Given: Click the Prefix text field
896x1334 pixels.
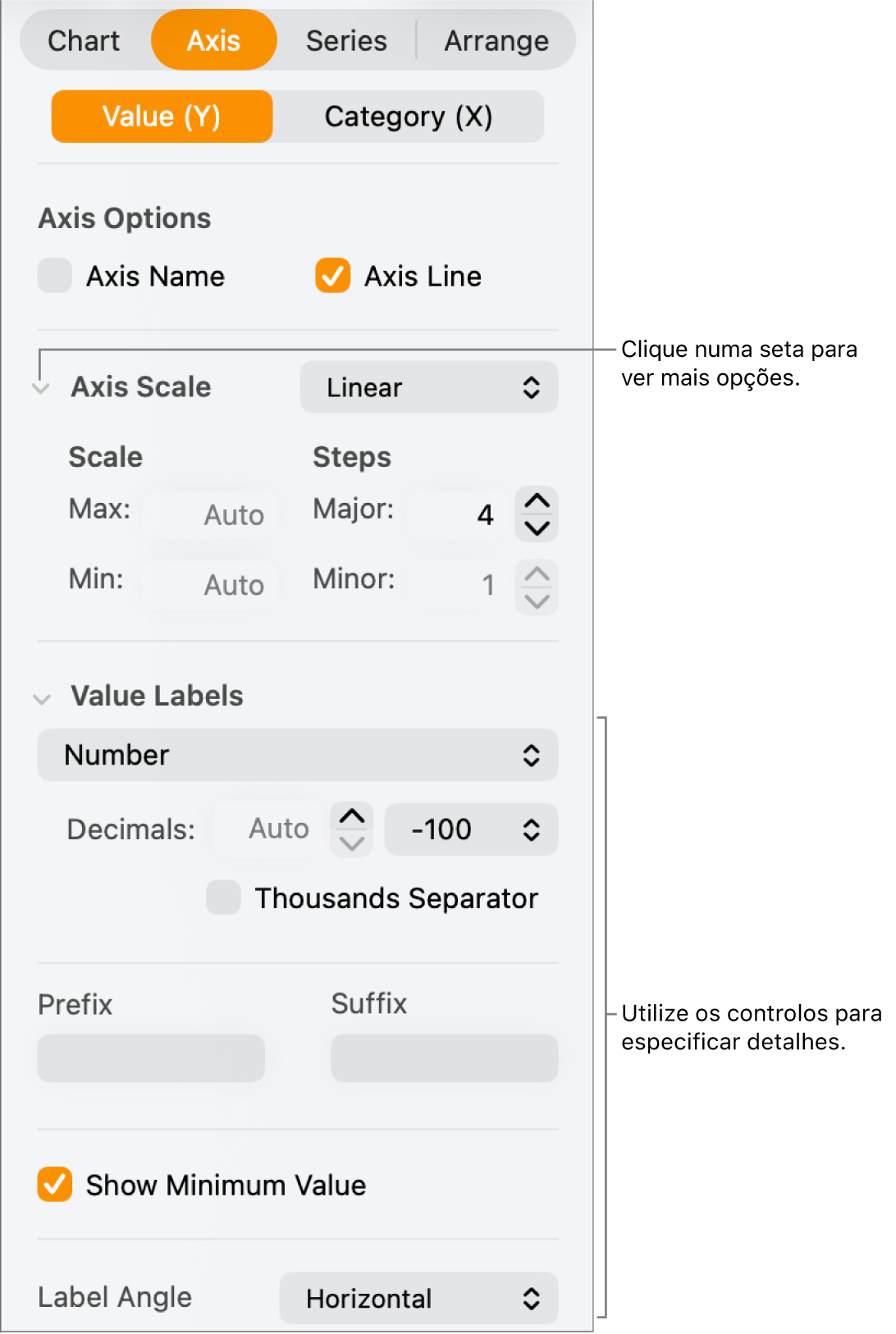Looking at the screenshot, I should 151,1058.
